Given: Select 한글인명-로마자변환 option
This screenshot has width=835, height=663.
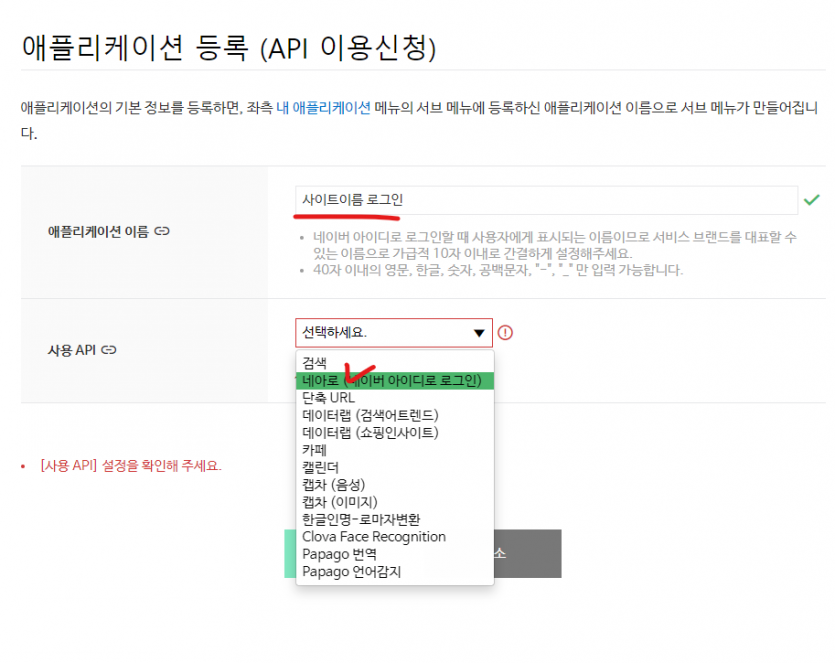Looking at the screenshot, I should click(x=361, y=519).
